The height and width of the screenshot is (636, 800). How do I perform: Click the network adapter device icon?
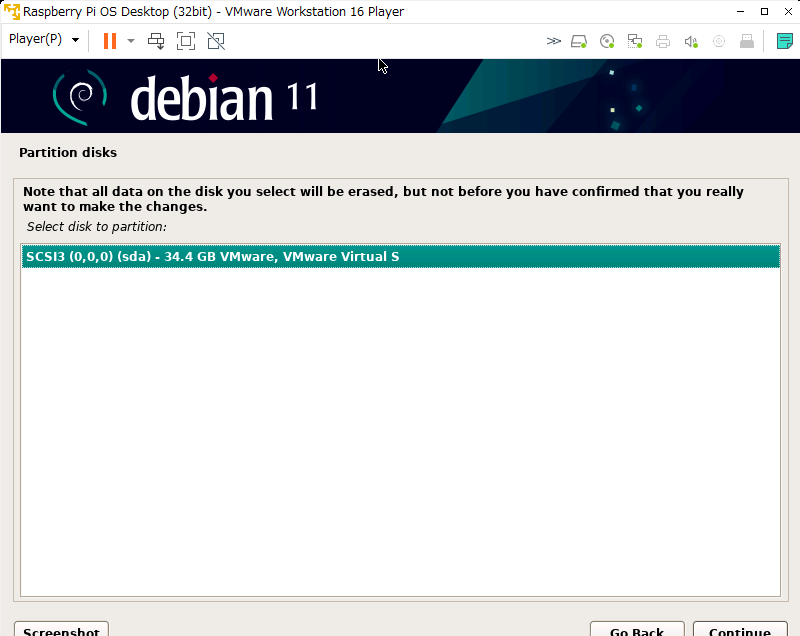635,41
